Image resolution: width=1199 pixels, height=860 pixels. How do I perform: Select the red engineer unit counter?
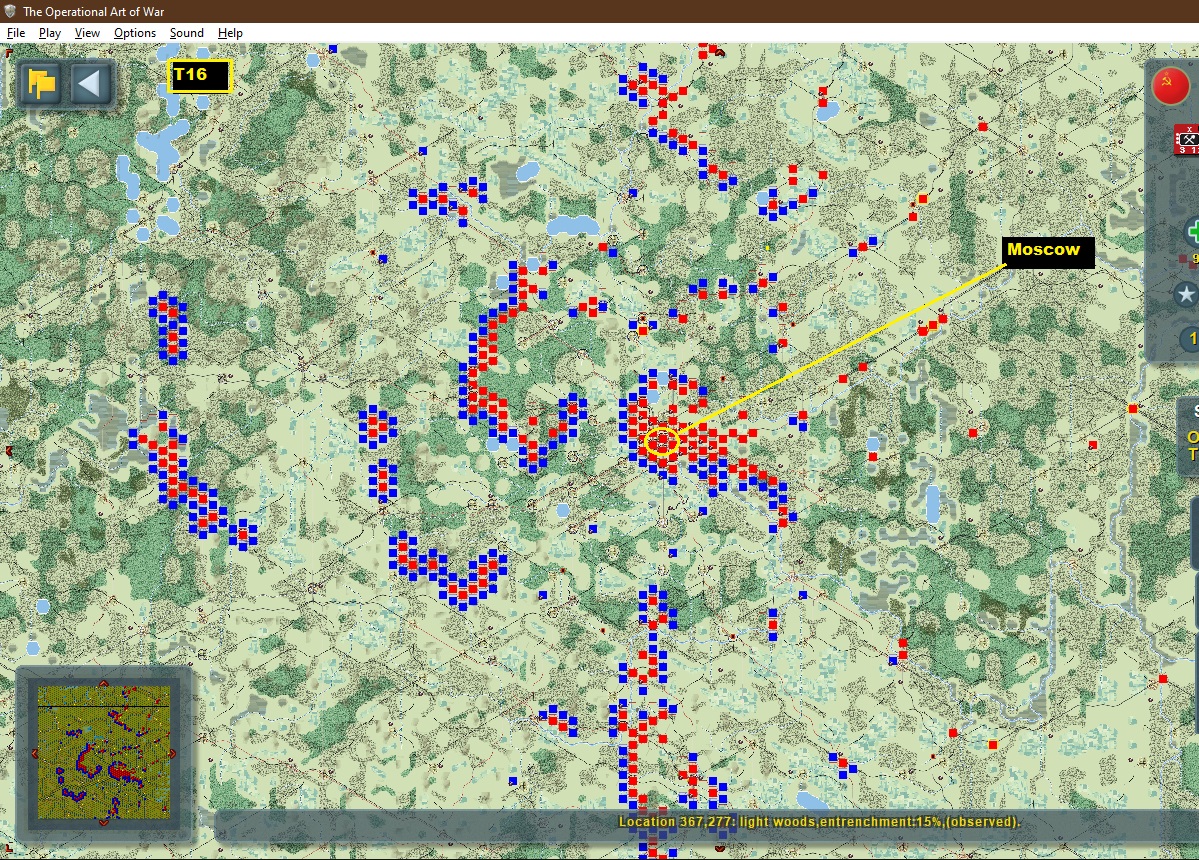(1186, 140)
